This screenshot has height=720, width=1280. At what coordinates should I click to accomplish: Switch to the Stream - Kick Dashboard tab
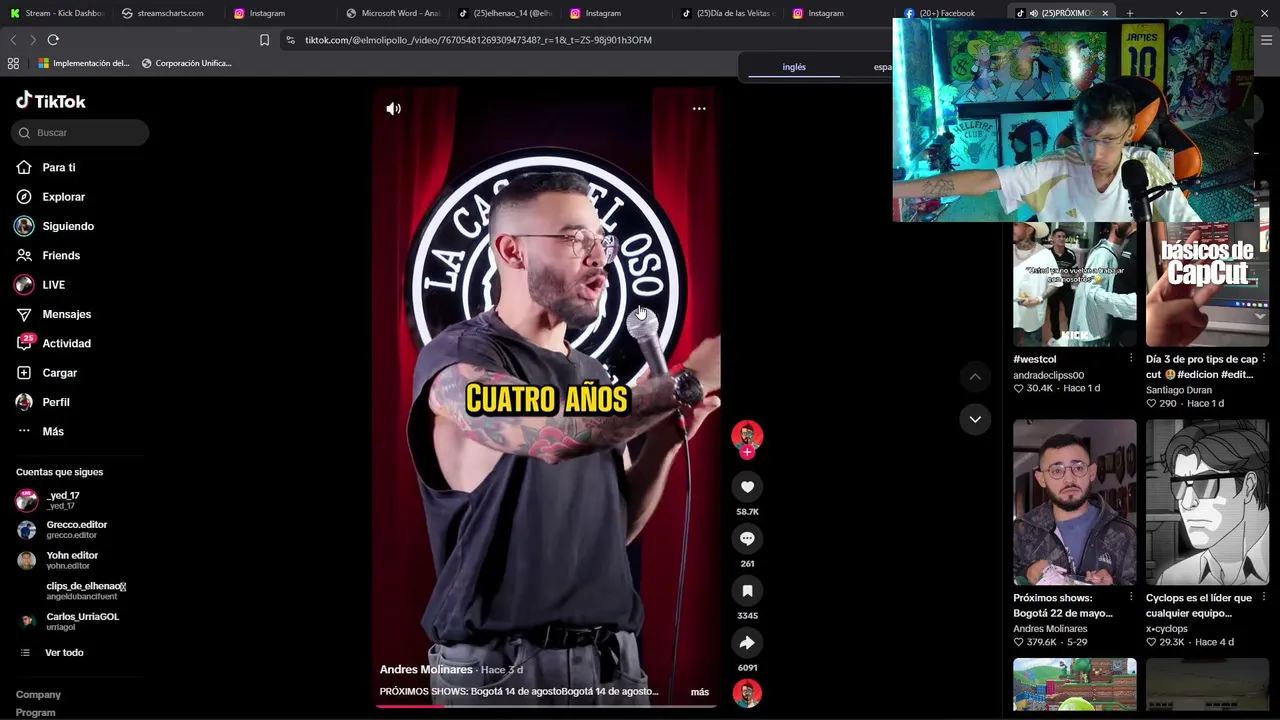(56, 13)
